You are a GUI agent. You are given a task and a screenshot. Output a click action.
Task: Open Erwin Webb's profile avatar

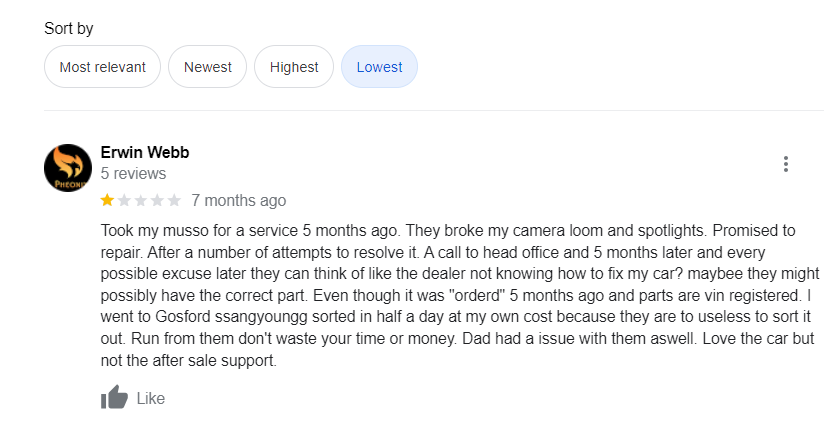tap(68, 167)
